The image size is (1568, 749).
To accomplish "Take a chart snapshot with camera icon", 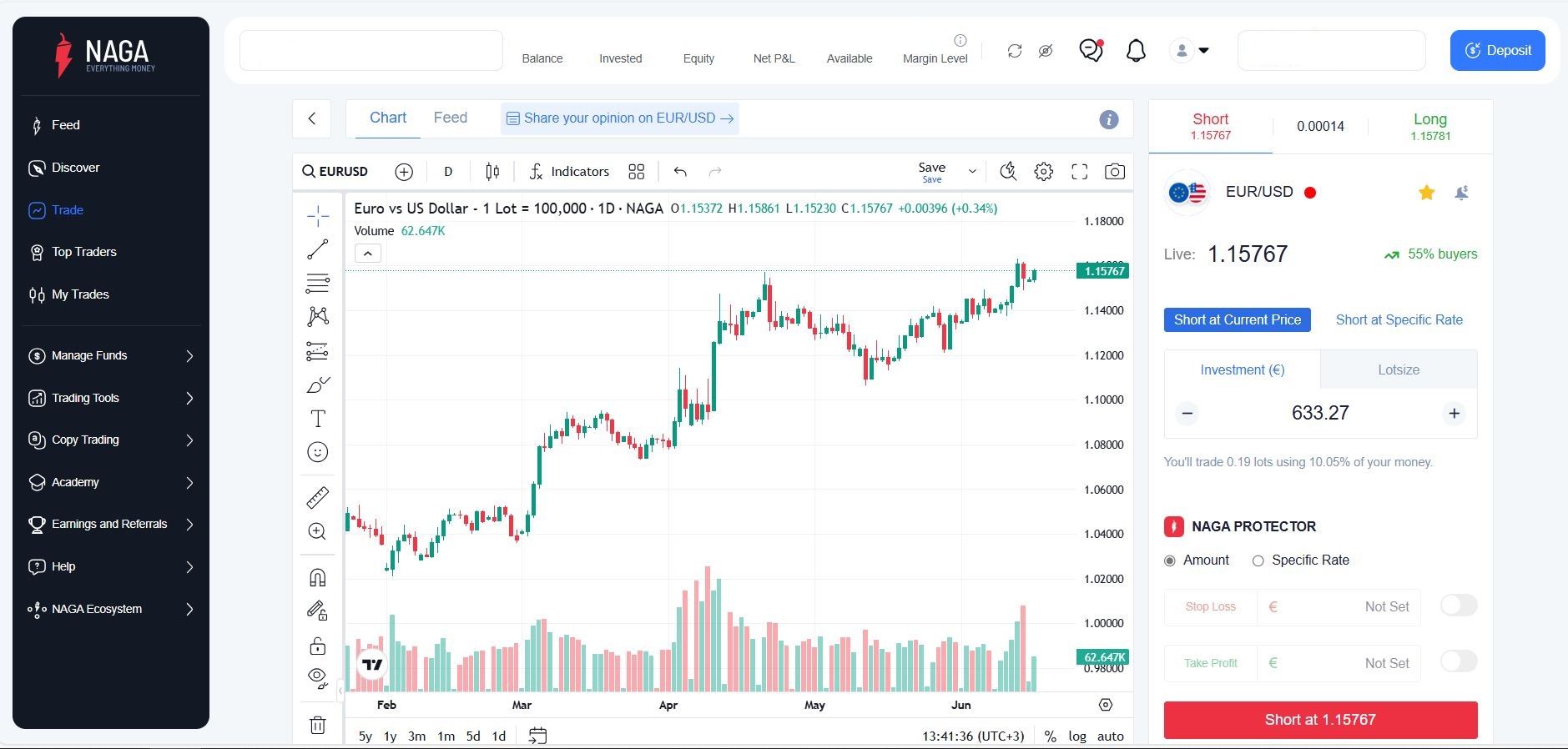I will point(1115,172).
